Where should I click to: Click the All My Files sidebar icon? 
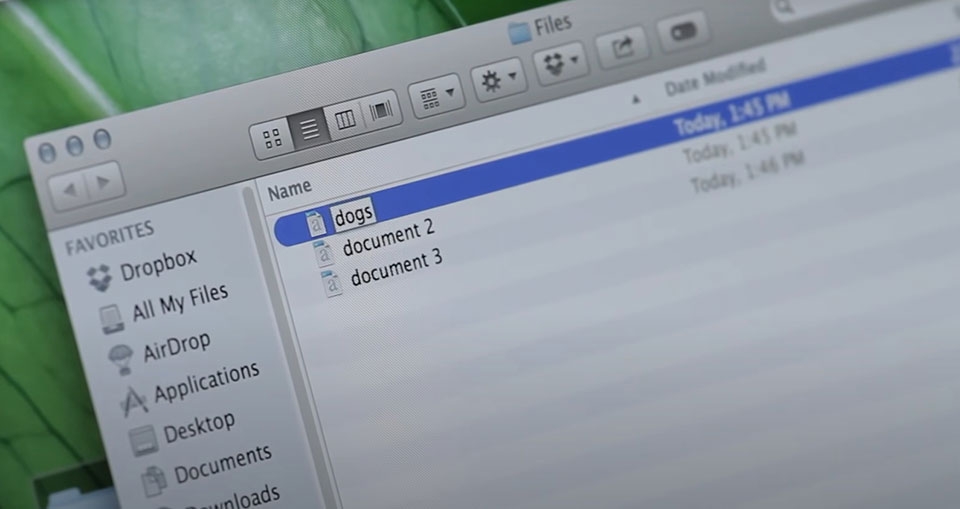(113, 319)
